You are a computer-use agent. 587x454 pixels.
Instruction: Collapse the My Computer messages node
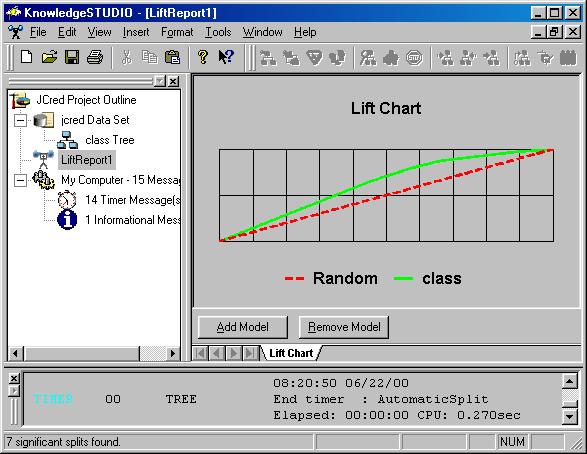point(21,181)
